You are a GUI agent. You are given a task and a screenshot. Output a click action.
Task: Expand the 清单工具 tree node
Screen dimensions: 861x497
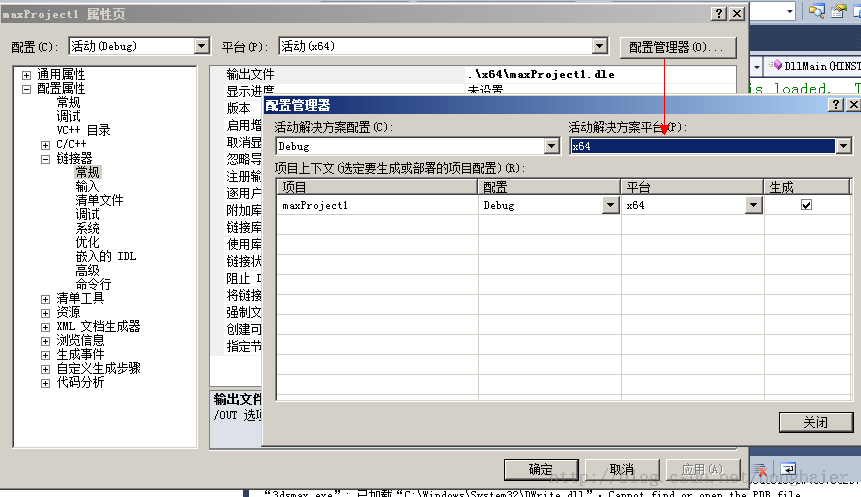(x=46, y=299)
